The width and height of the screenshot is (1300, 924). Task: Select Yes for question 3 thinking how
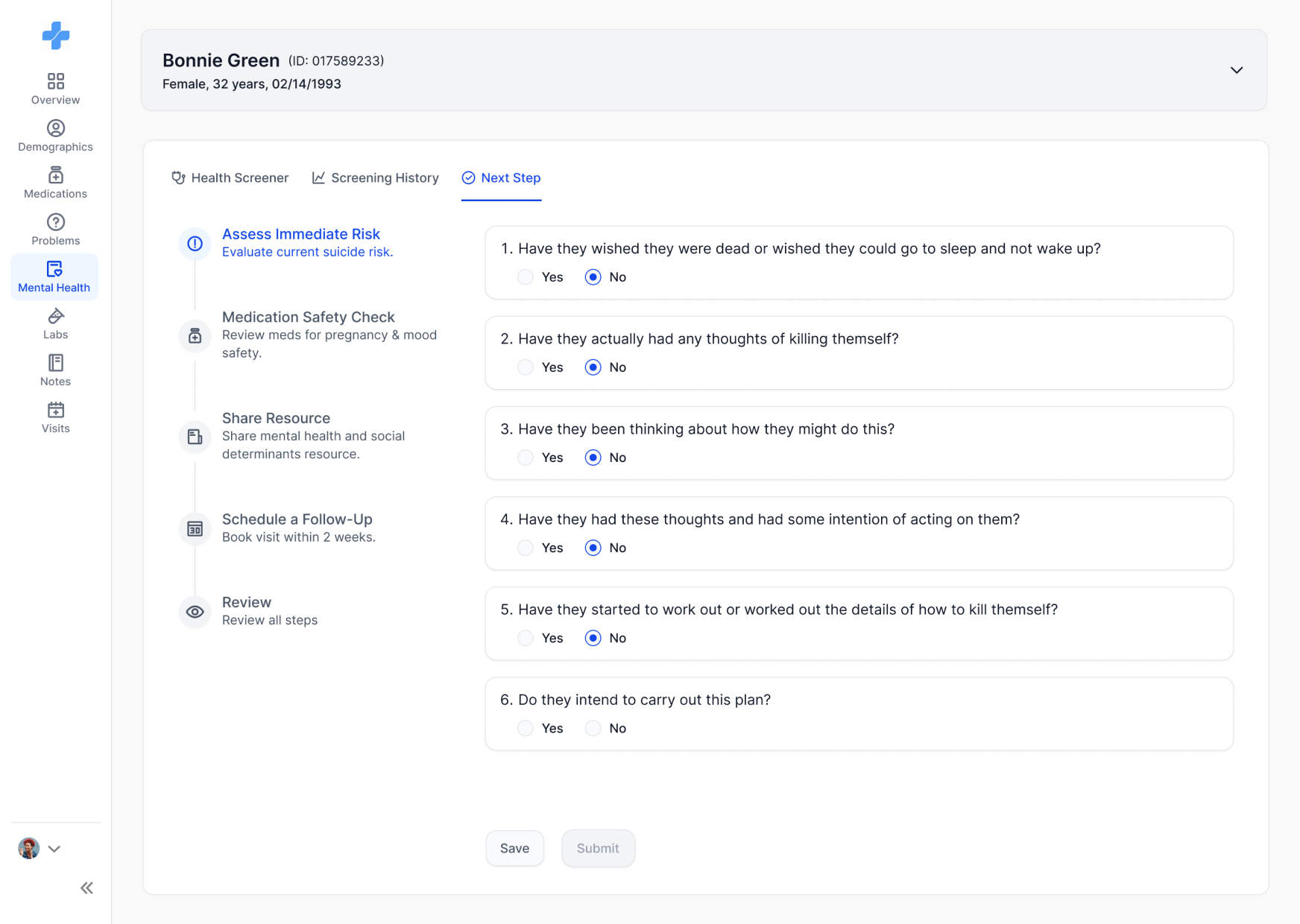(526, 458)
